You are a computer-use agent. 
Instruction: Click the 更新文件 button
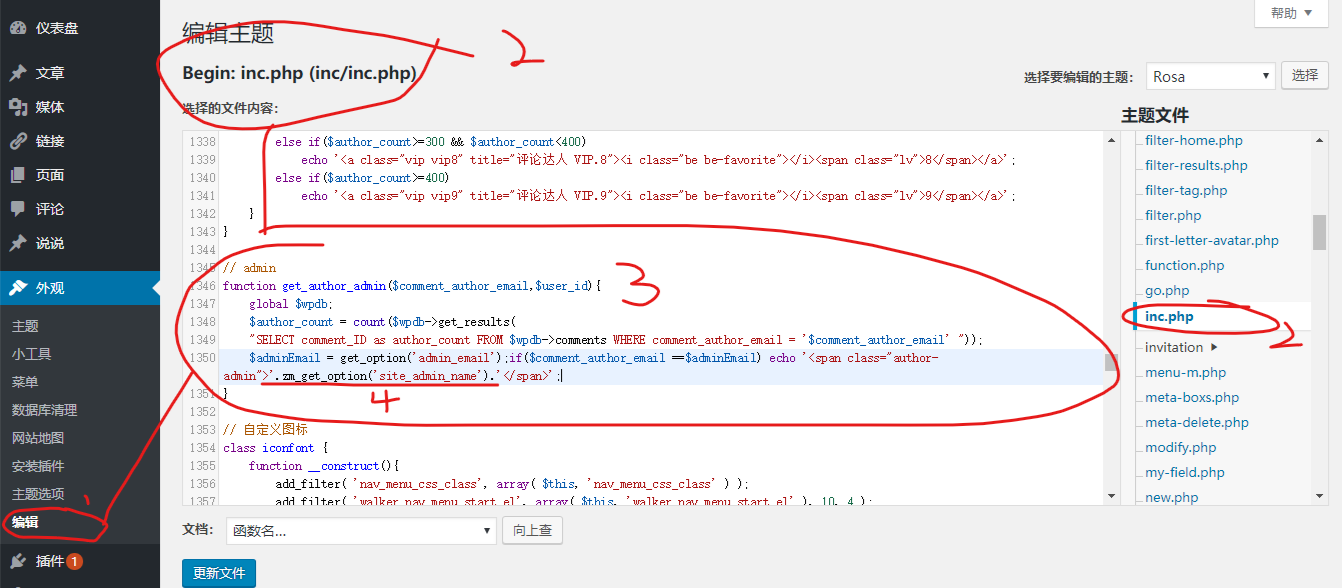coord(219,573)
